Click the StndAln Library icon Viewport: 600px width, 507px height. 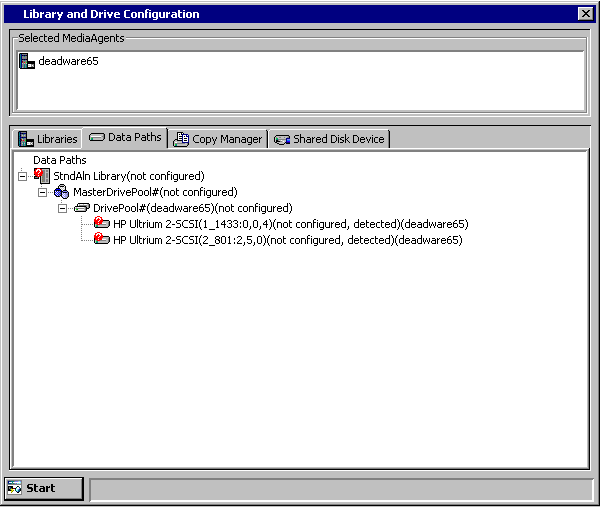click(x=42, y=176)
